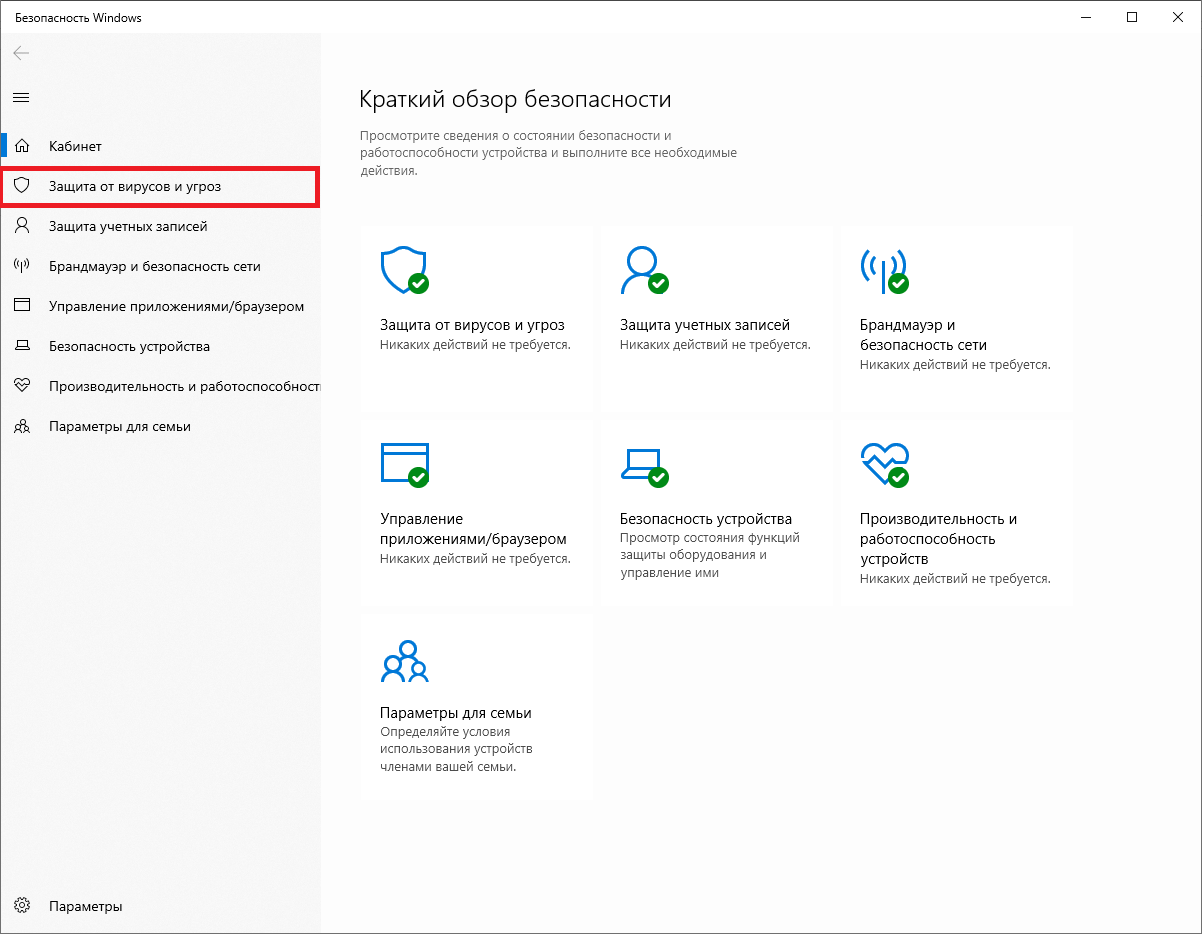Click the large family people icon tile
This screenshot has height=934, width=1202.
[404, 660]
